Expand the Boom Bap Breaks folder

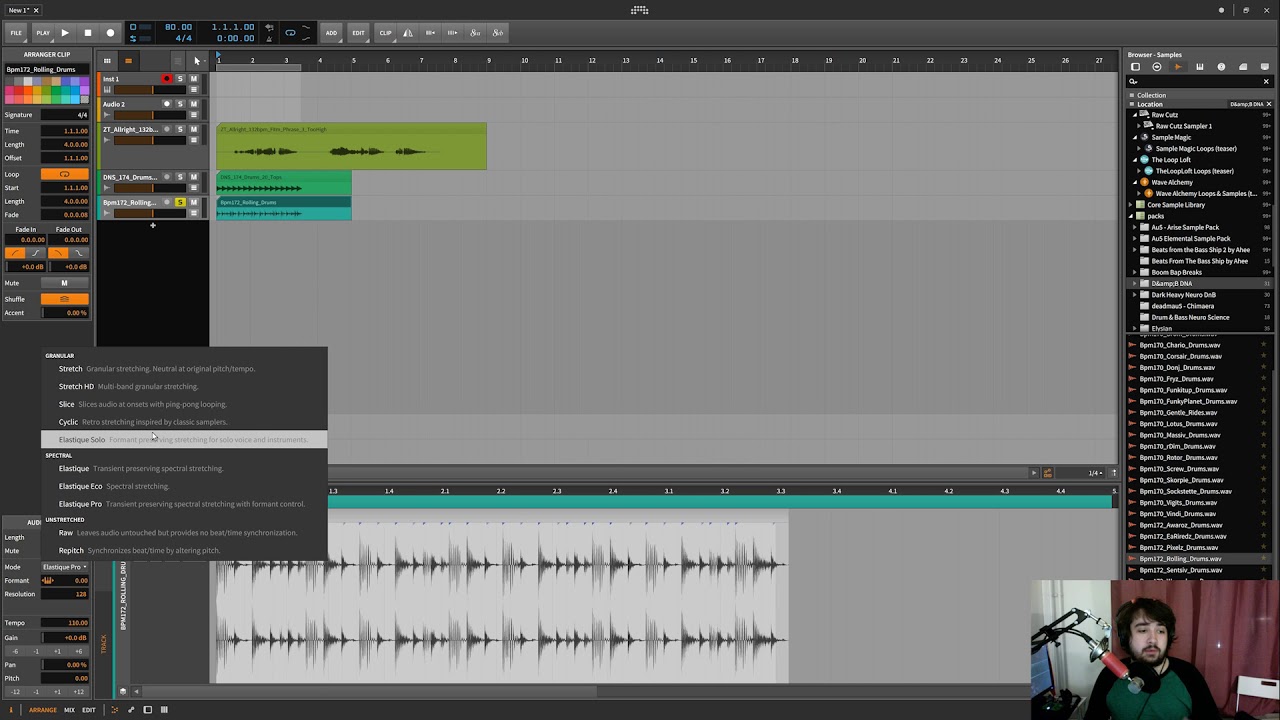click(x=1135, y=272)
